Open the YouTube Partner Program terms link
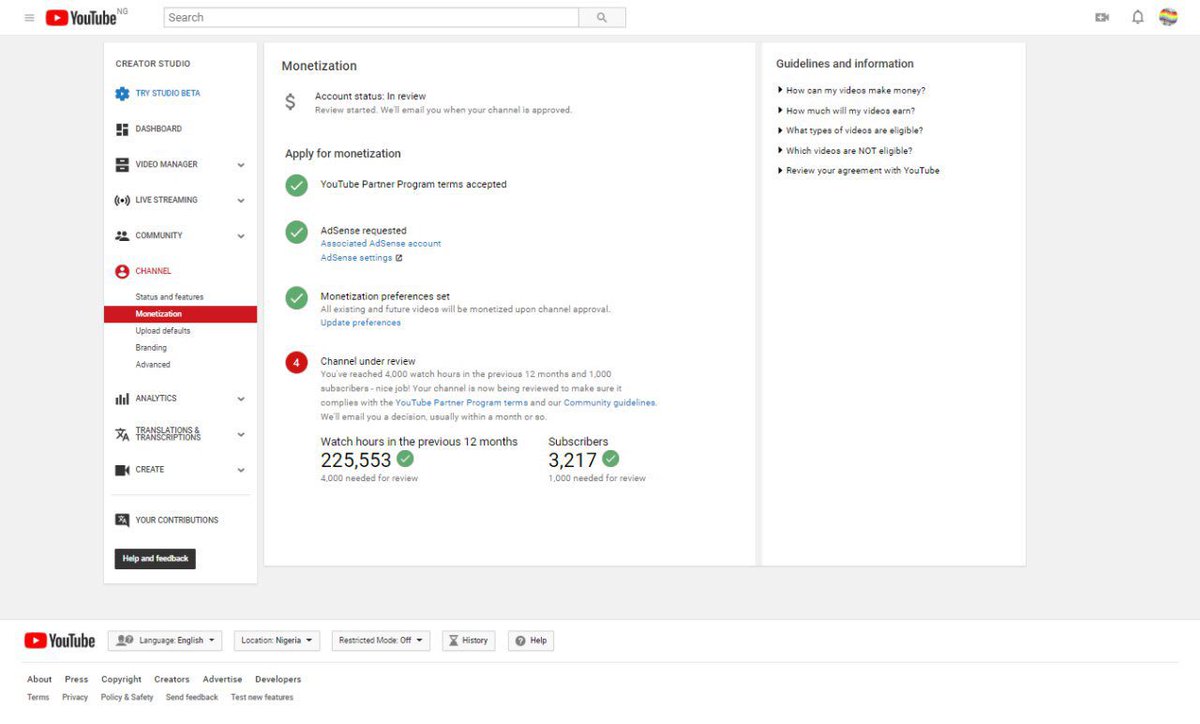 (x=461, y=403)
